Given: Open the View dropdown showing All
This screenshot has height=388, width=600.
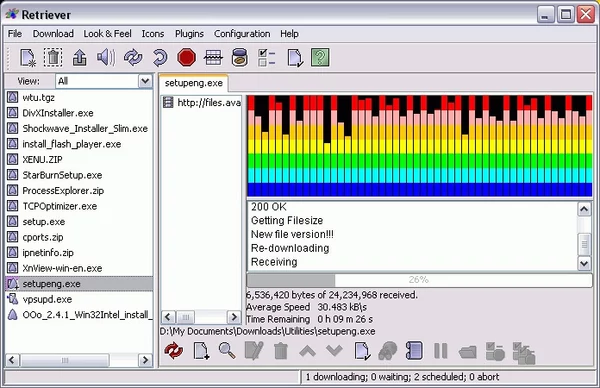Looking at the screenshot, I should point(104,81).
